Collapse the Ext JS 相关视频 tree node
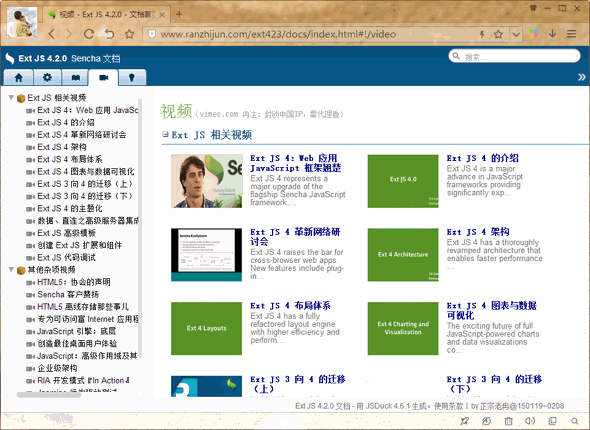Image resolution: width=590 pixels, height=430 pixels. point(11,97)
